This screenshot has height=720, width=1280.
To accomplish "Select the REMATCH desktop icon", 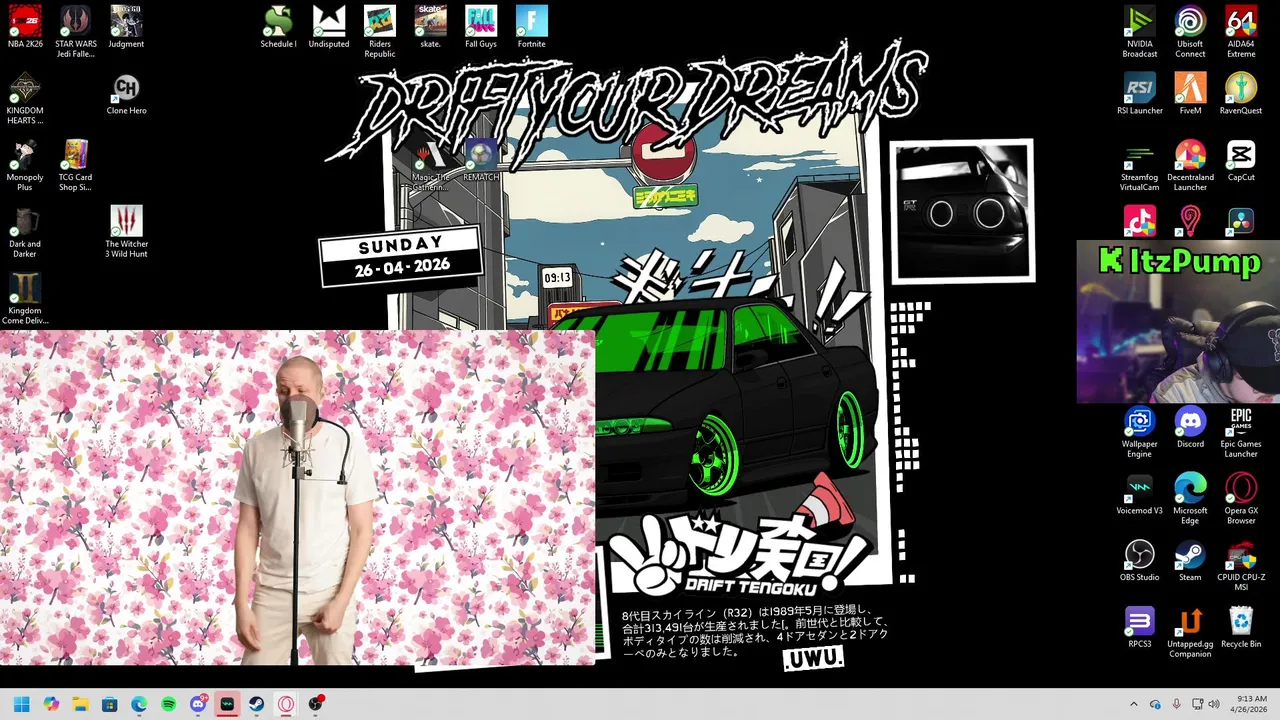I will coord(481,161).
